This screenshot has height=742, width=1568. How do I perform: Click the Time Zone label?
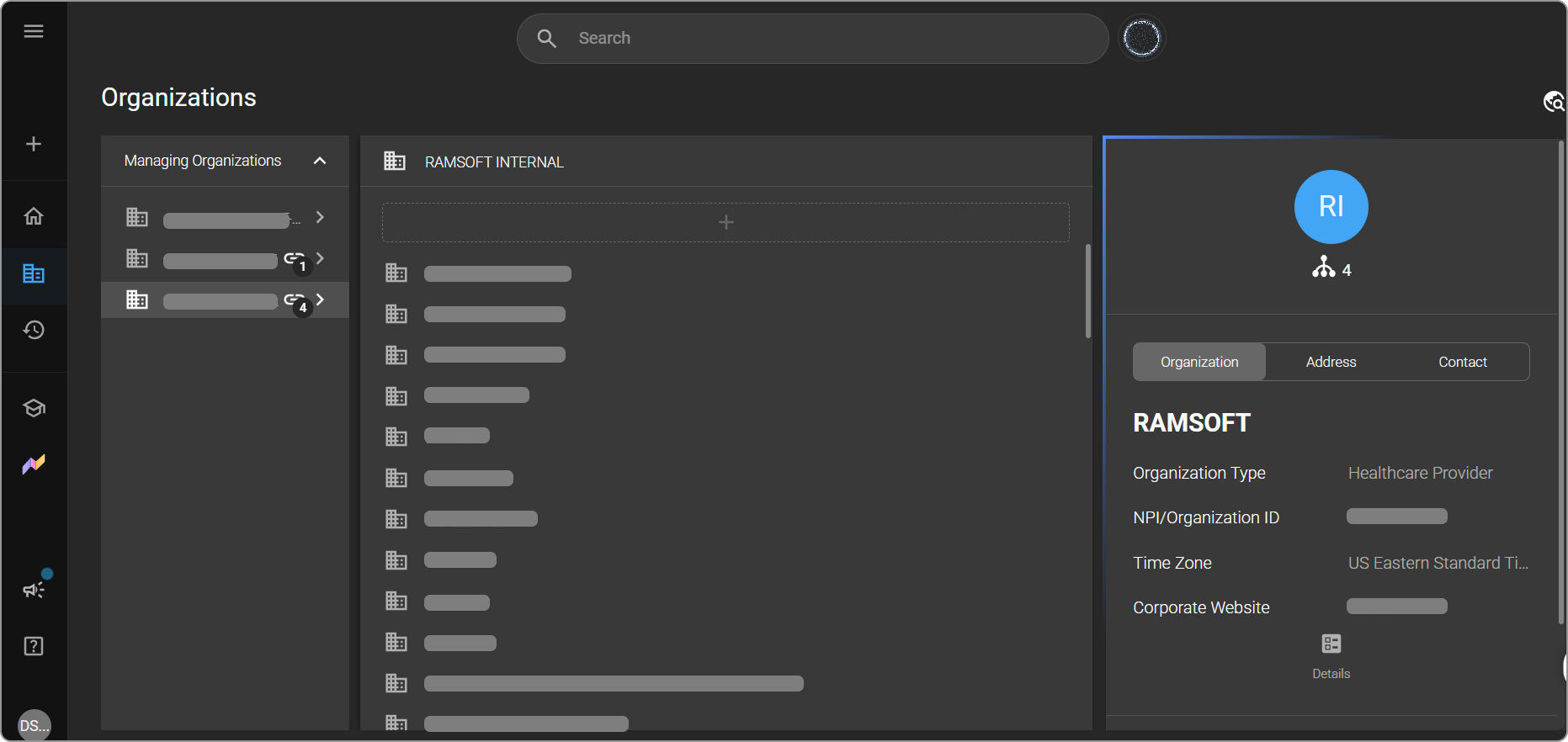pyautogui.click(x=1172, y=563)
